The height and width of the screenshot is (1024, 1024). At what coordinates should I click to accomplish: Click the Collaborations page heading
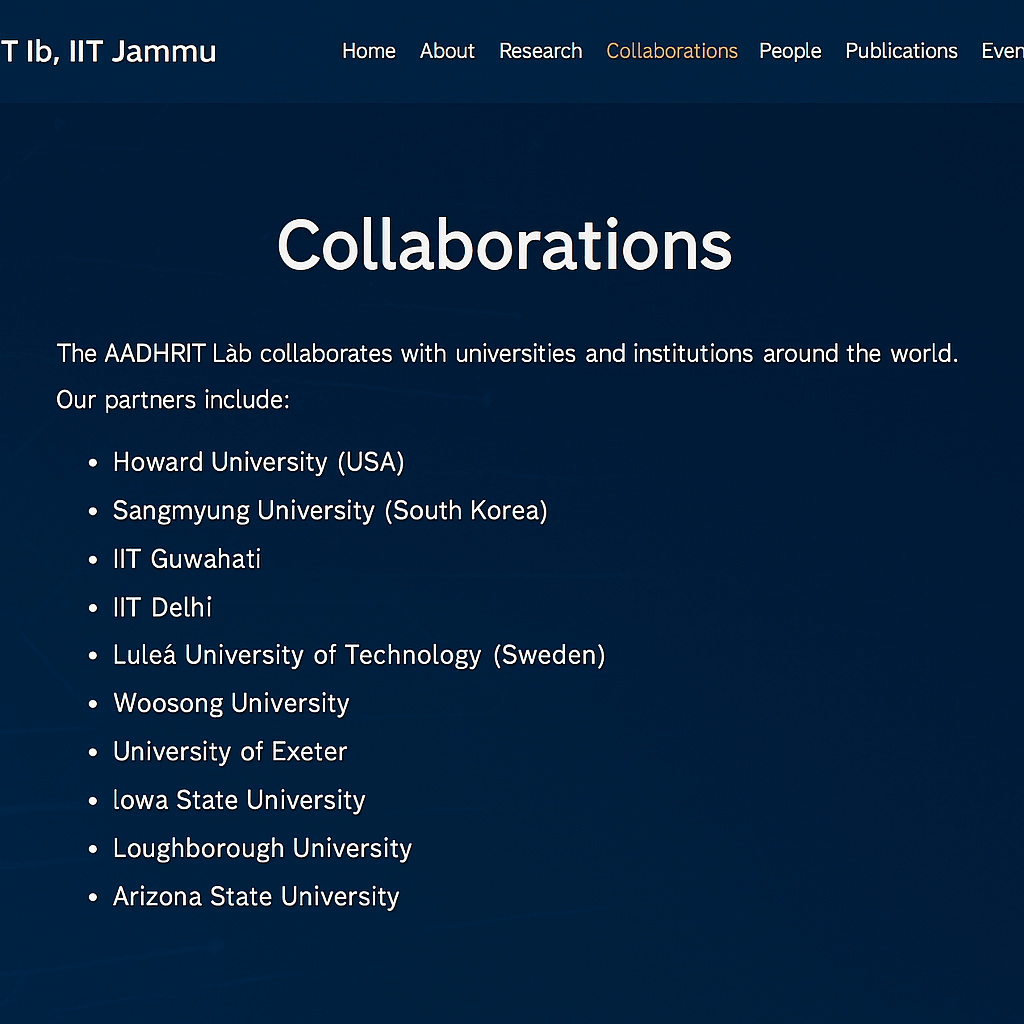[504, 244]
